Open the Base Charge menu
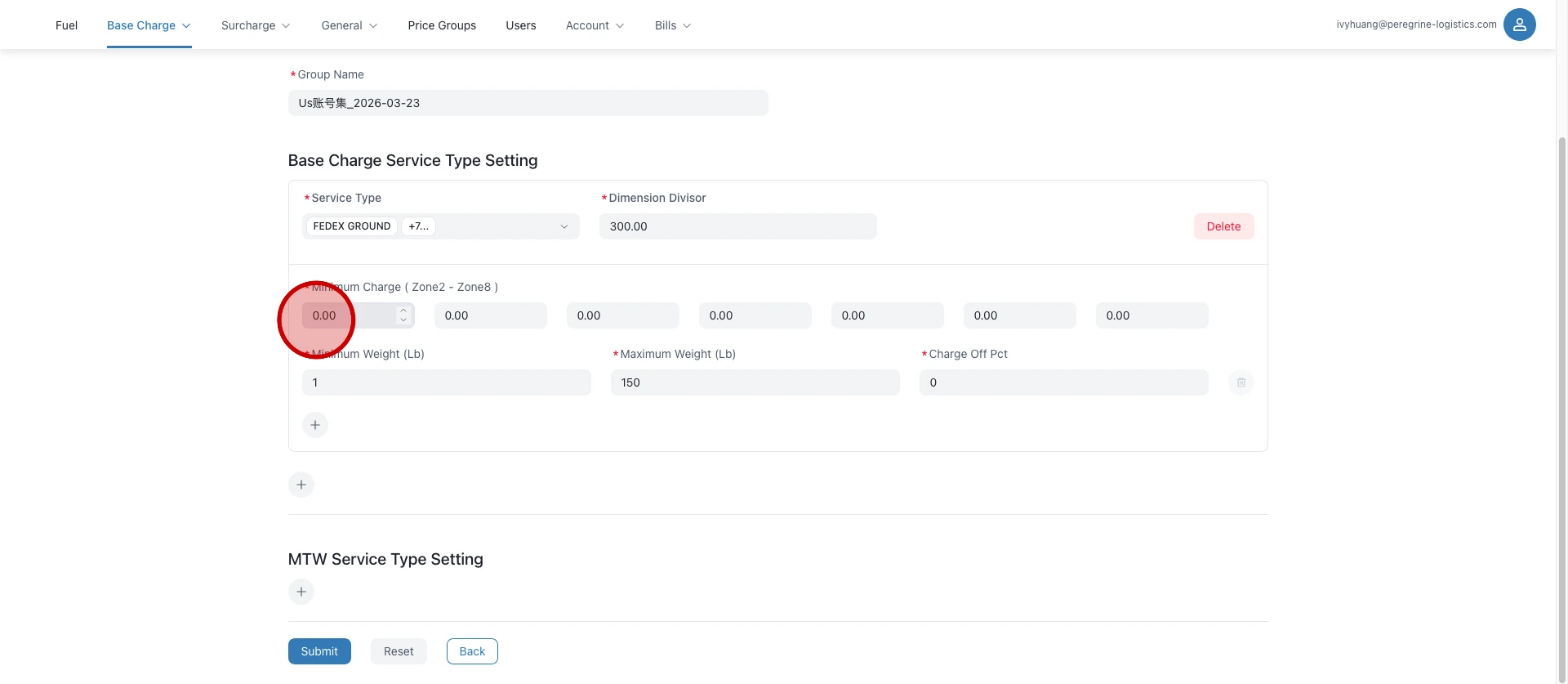The width and height of the screenshot is (1568, 684). (x=149, y=25)
